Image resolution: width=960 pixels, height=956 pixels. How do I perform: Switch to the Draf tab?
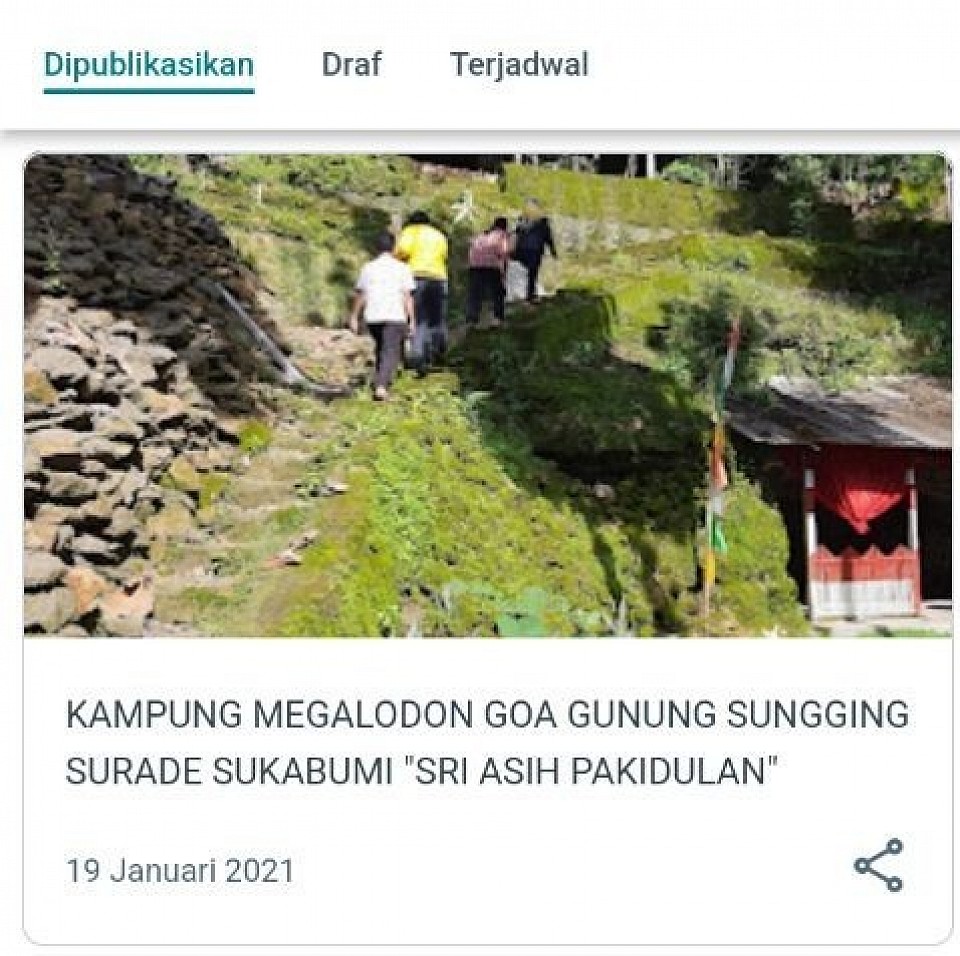[351, 64]
